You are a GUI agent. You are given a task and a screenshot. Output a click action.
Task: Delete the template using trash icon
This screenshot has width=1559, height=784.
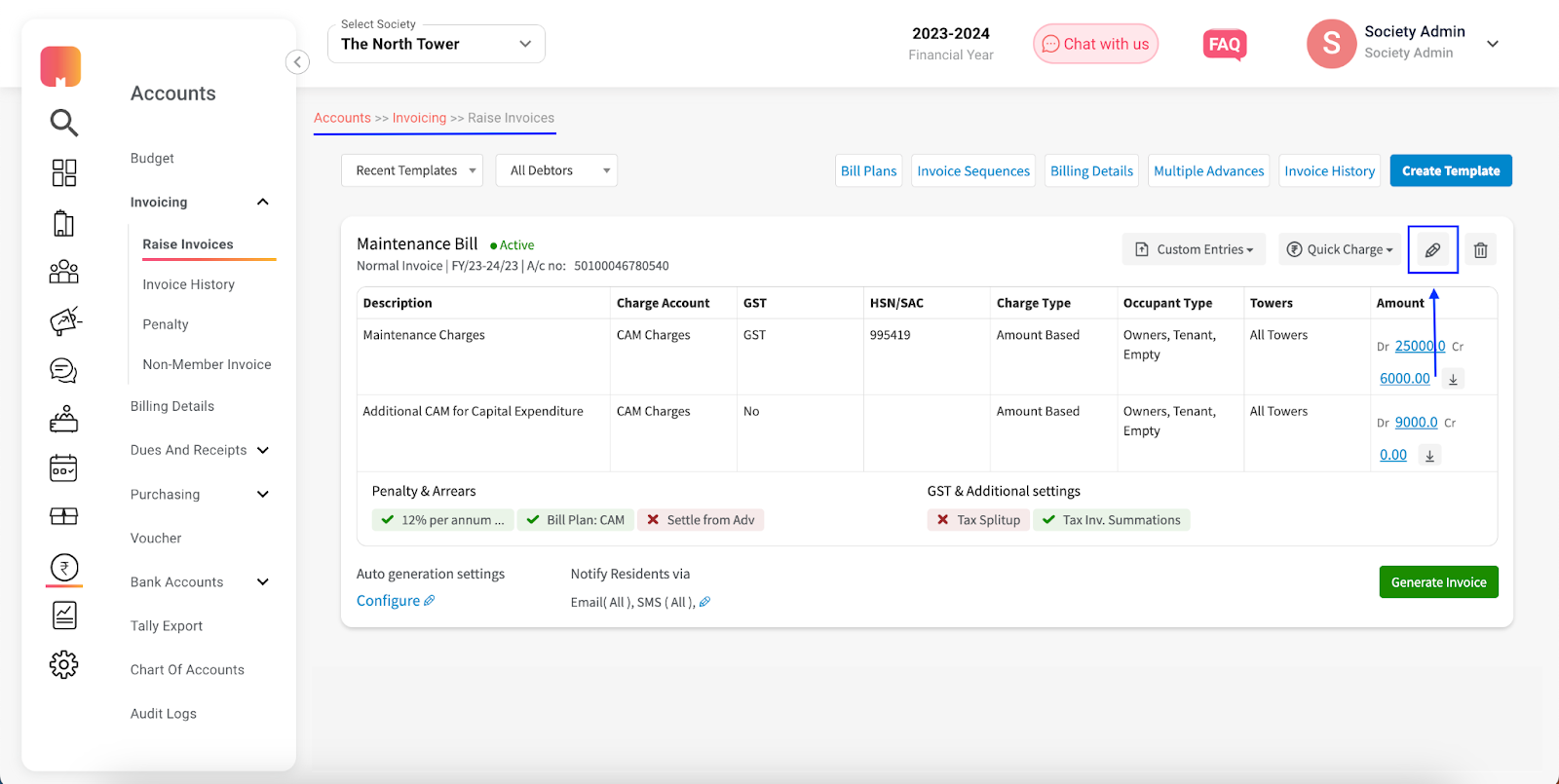pyautogui.click(x=1480, y=250)
